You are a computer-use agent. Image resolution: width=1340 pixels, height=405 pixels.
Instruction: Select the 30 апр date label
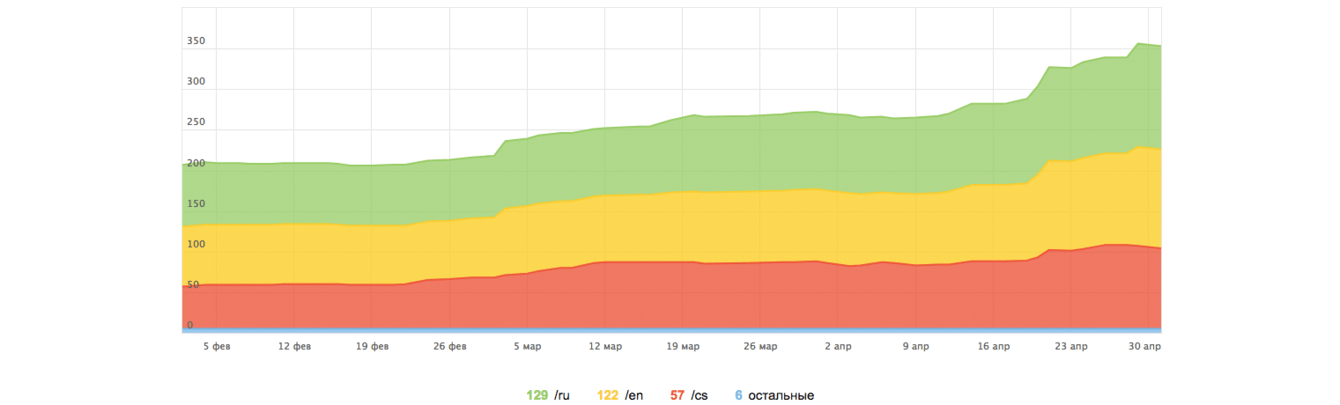tap(1145, 347)
